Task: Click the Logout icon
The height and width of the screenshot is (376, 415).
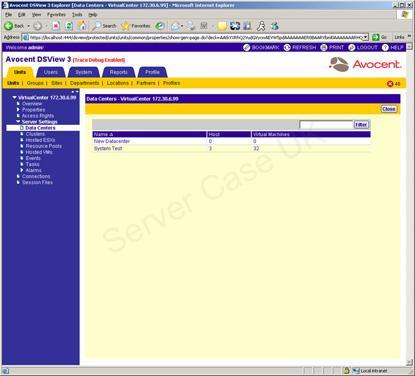Action: (x=352, y=48)
